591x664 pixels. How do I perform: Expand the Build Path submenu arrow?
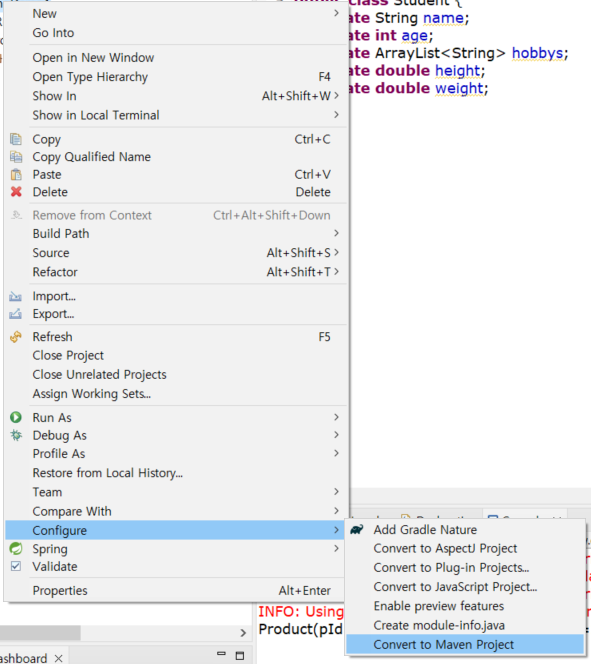[x=336, y=233]
